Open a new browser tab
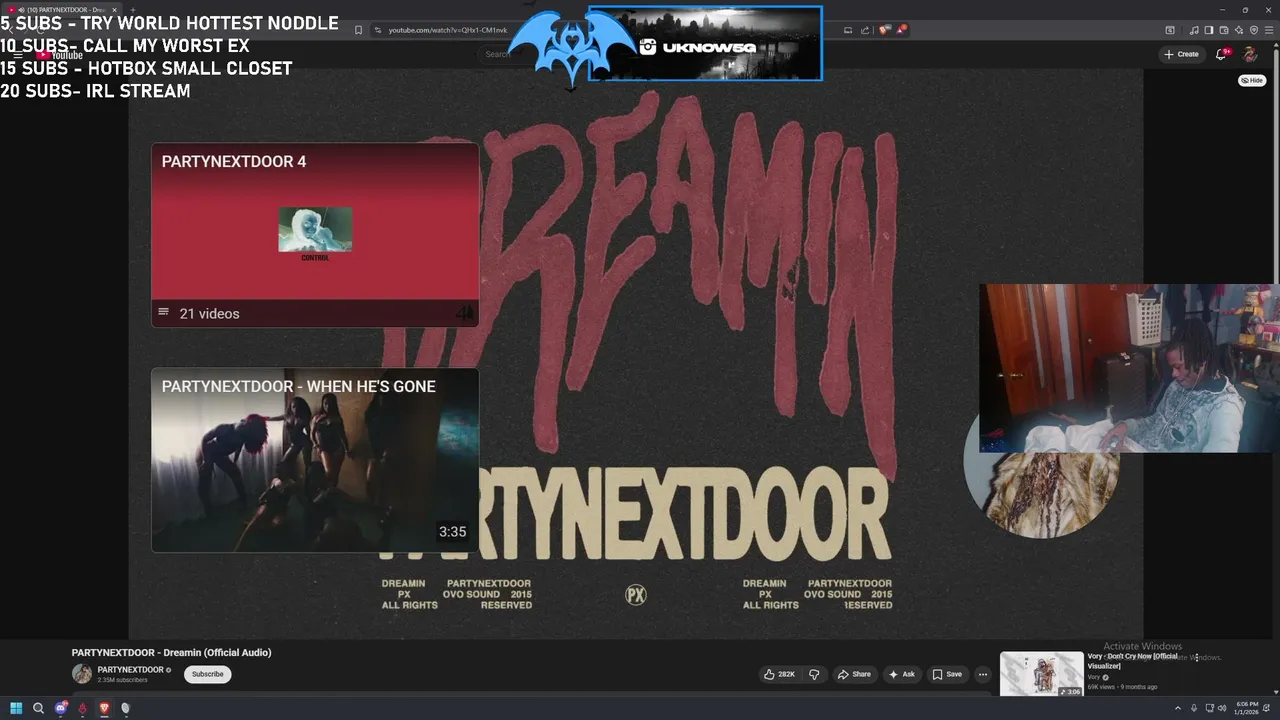 coord(132,10)
